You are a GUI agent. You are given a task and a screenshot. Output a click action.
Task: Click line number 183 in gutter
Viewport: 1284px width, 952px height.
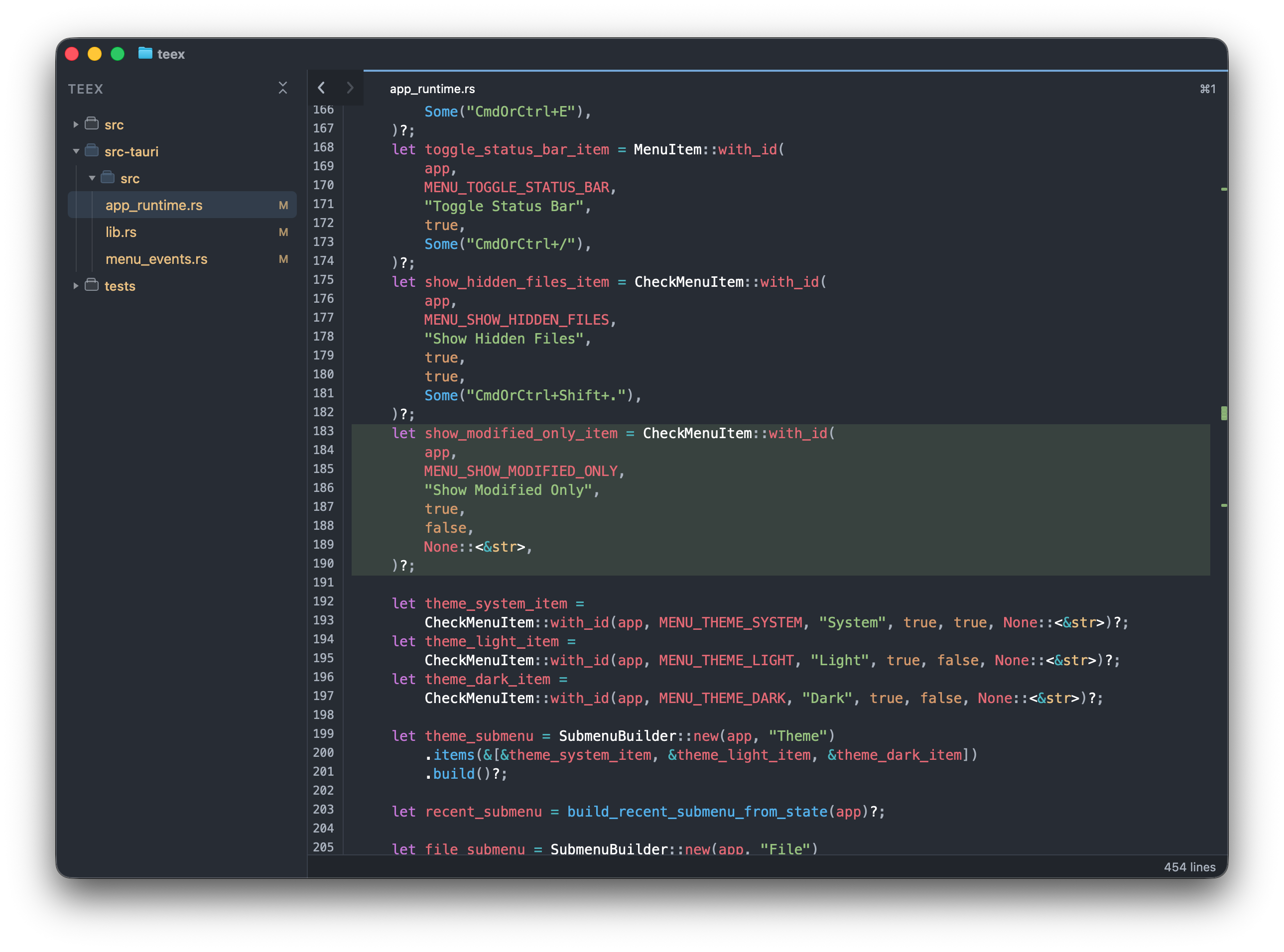click(323, 431)
